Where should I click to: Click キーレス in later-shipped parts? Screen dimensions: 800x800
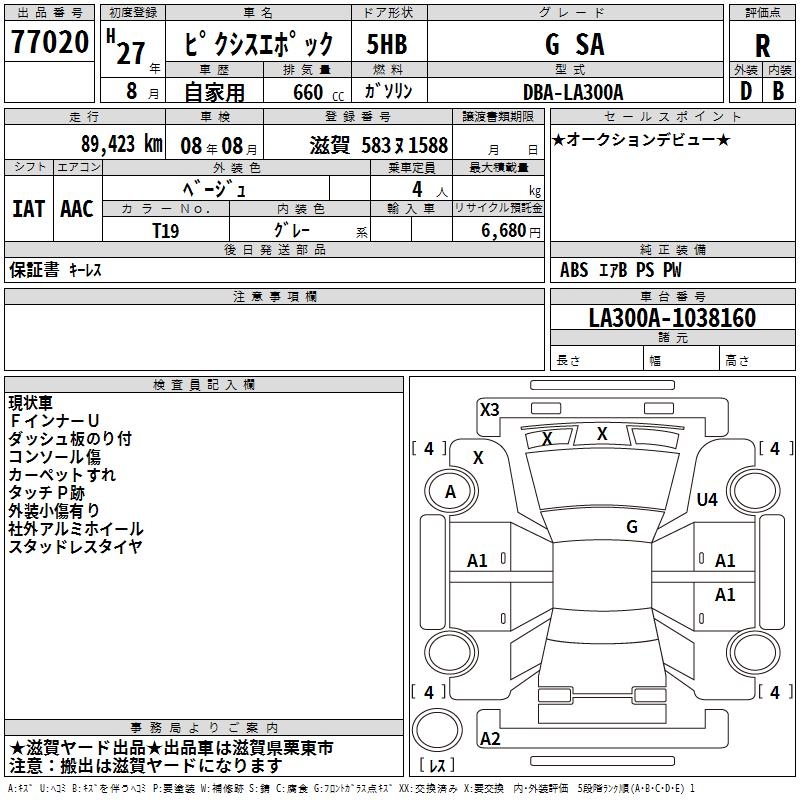pyautogui.click(x=85, y=270)
